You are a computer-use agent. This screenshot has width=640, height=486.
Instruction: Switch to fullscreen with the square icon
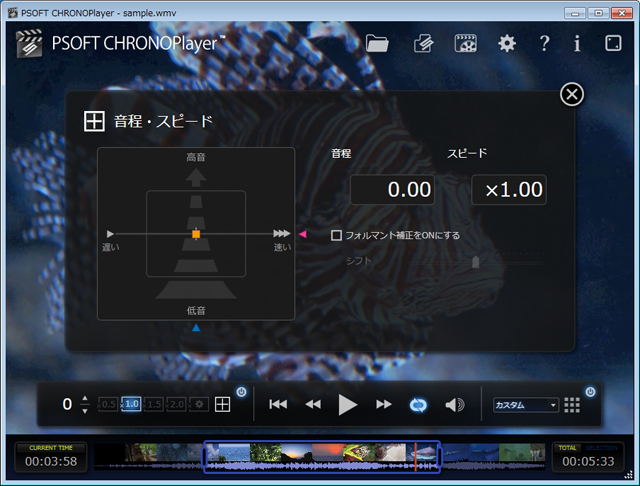point(613,43)
